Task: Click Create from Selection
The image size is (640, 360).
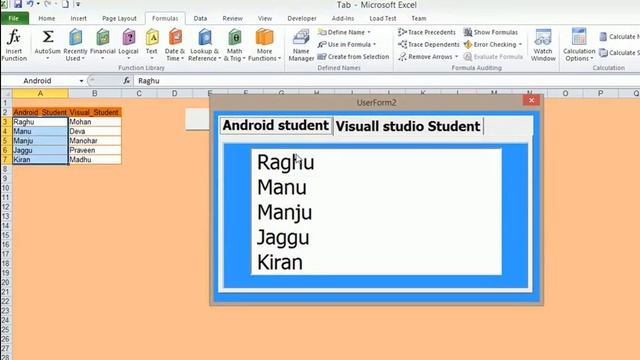Action: click(x=353, y=56)
